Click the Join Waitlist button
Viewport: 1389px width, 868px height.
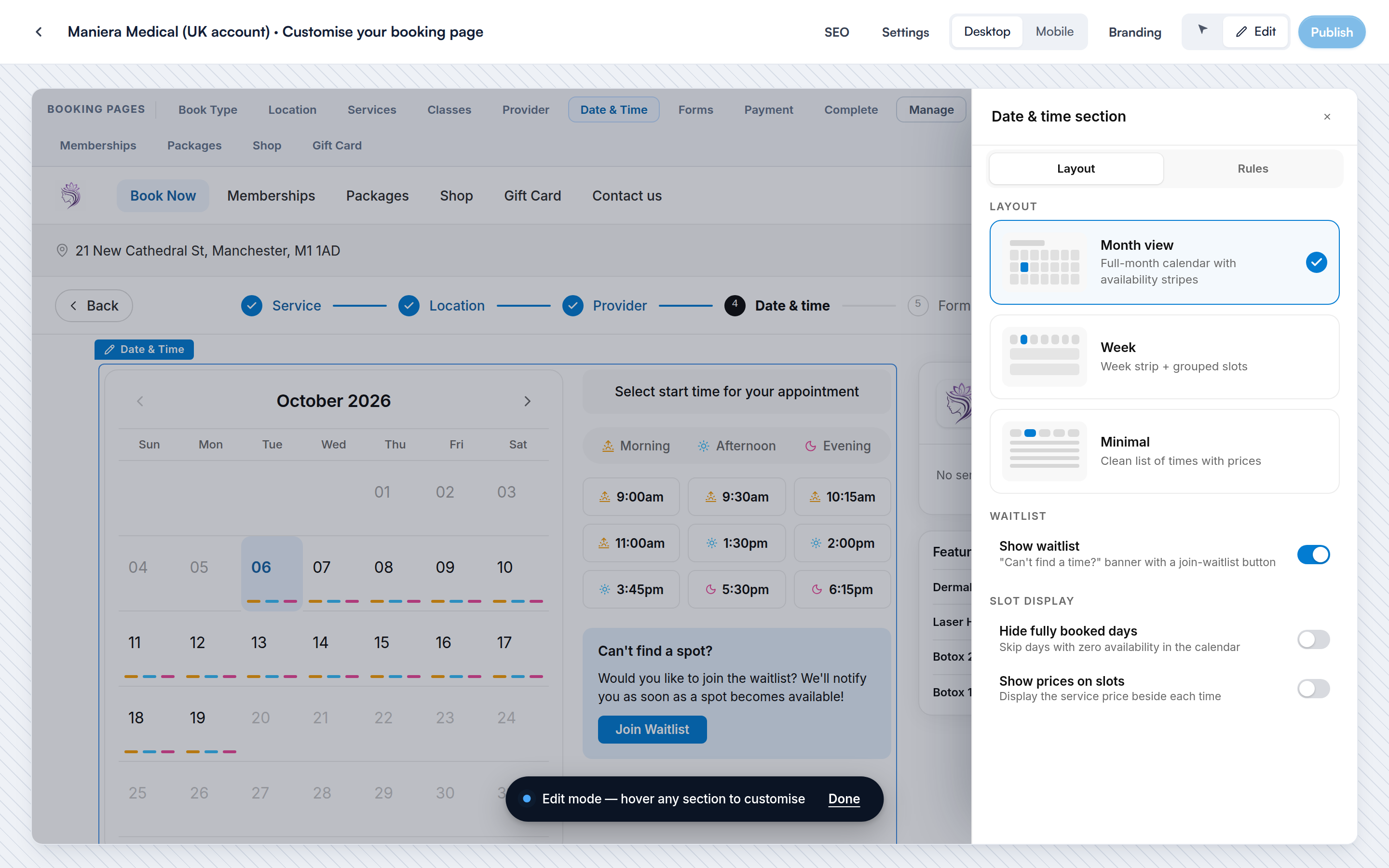pos(652,729)
